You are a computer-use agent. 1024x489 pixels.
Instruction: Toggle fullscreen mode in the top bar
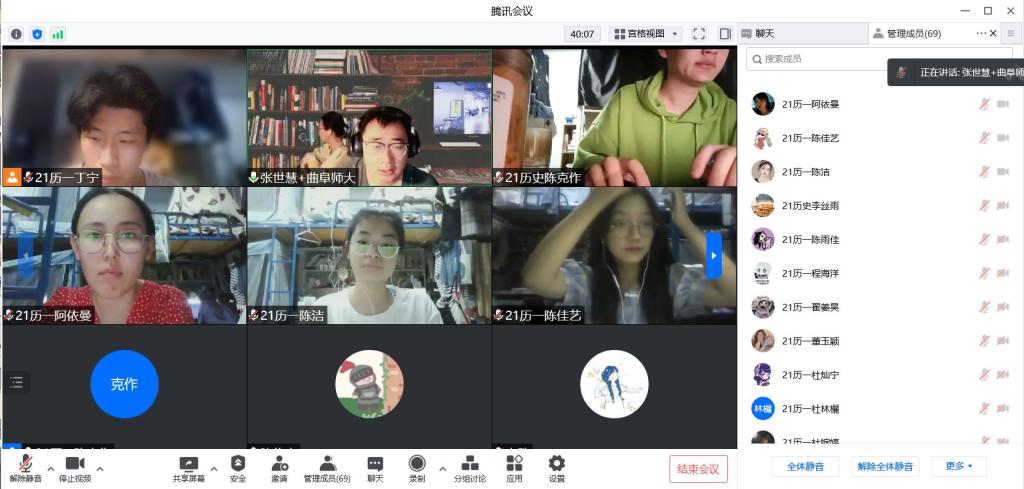pos(699,34)
